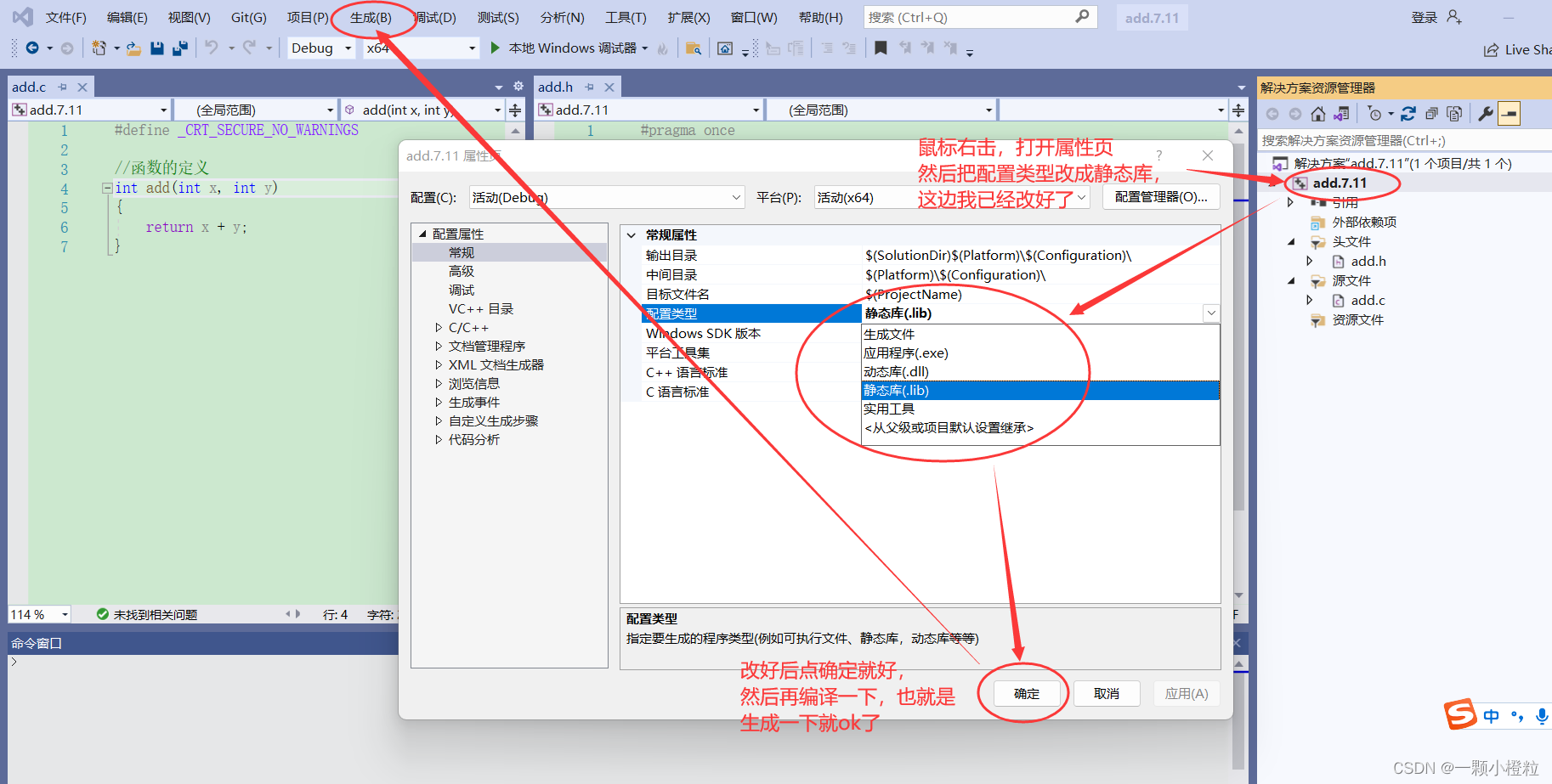Toggle pin on the add.c tab
The width and height of the screenshot is (1552, 784).
62,87
